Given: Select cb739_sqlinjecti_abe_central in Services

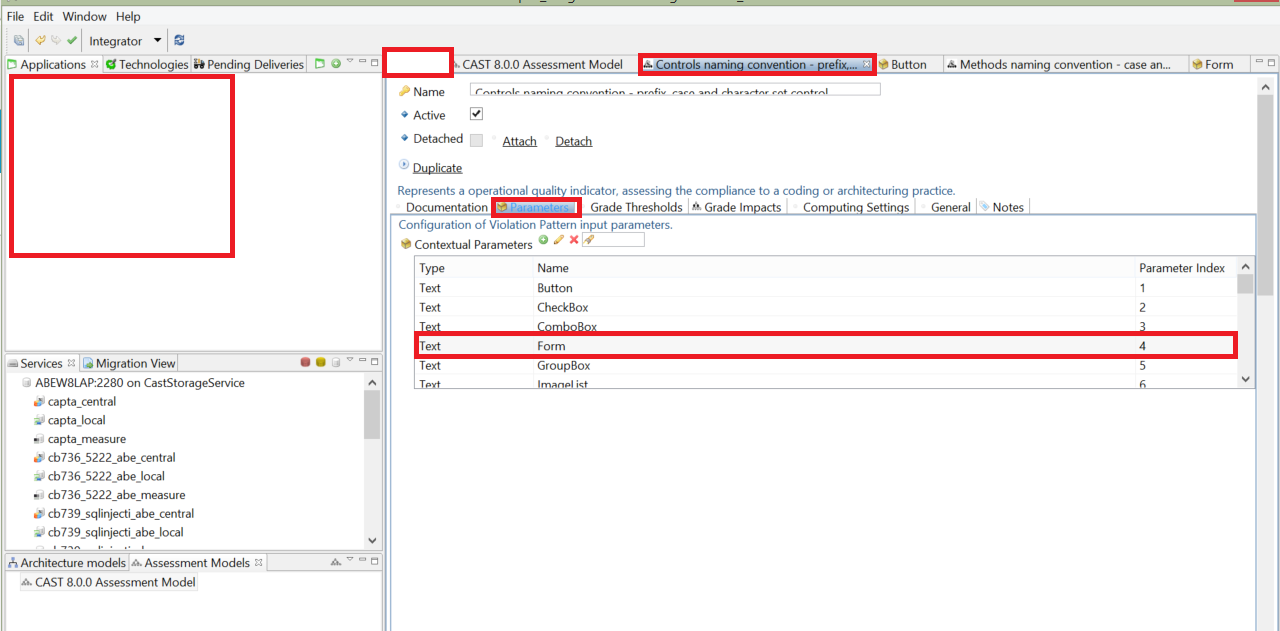Looking at the screenshot, I should (121, 513).
